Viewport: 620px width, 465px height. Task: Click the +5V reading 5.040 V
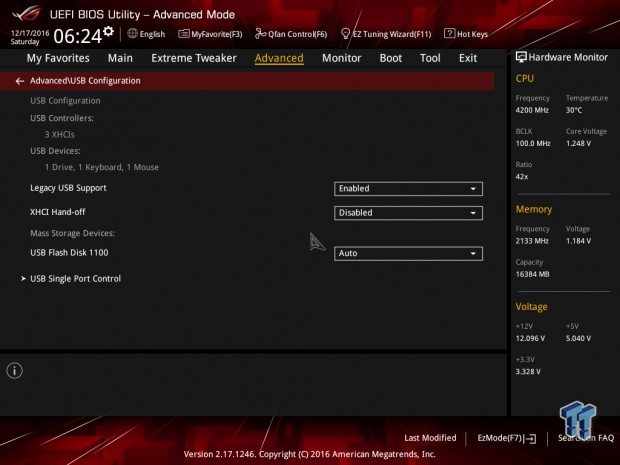(x=578, y=338)
